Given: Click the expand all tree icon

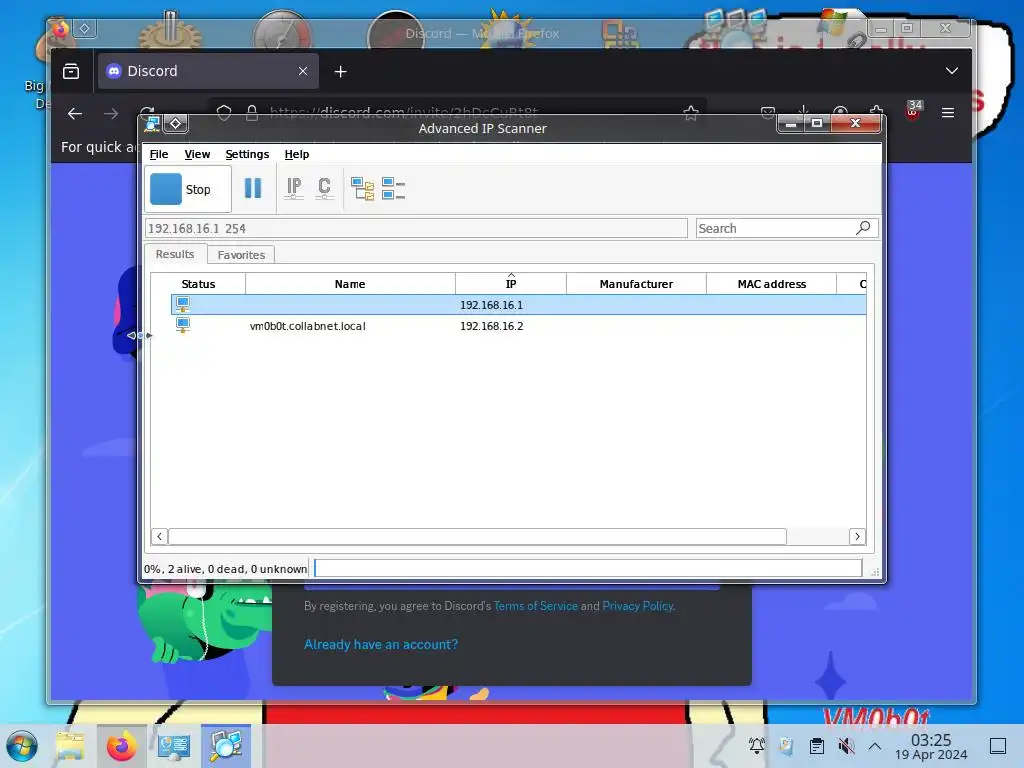Looking at the screenshot, I should [x=362, y=189].
